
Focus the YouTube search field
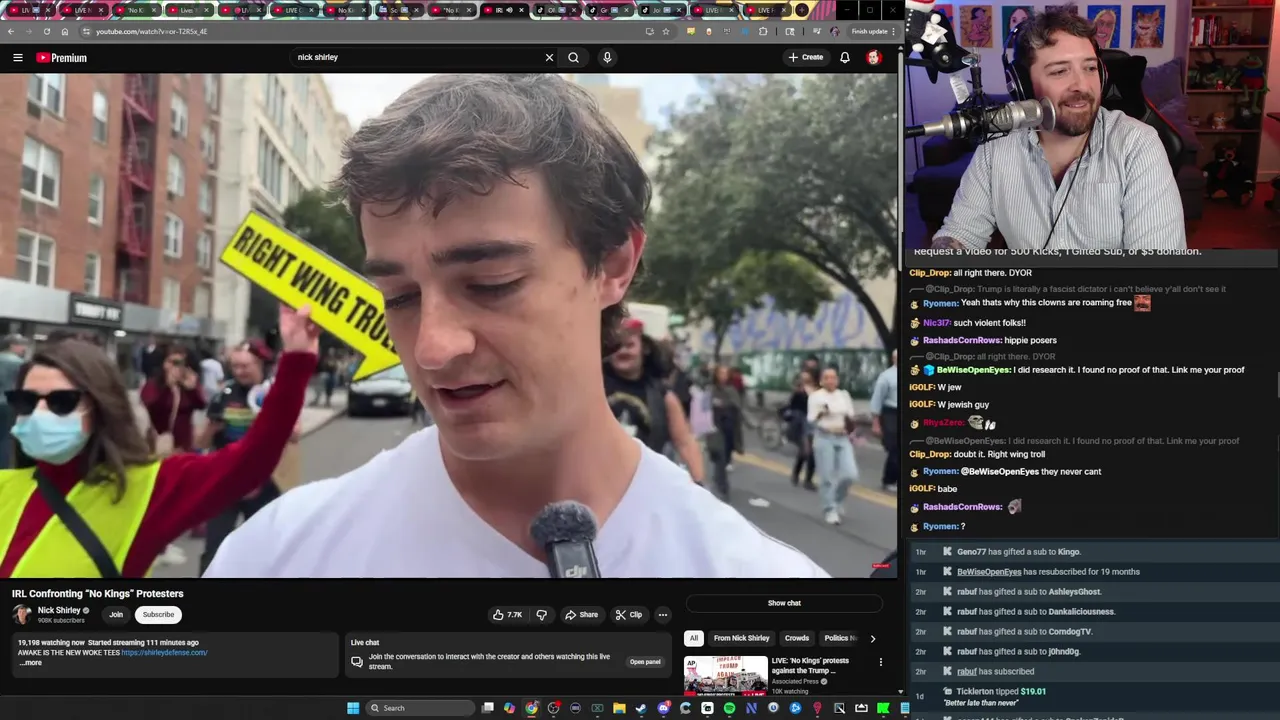[x=415, y=58]
